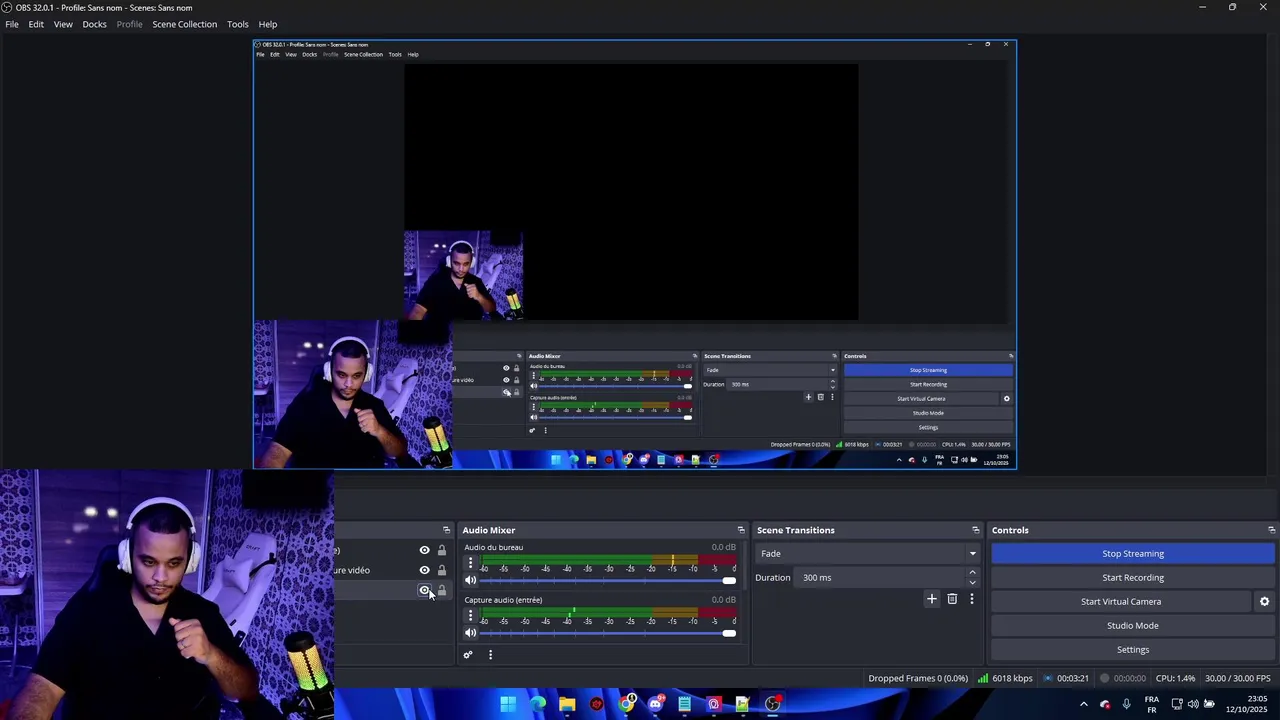Click the 'FRA FR' input language indicator

pyautogui.click(x=1151, y=704)
